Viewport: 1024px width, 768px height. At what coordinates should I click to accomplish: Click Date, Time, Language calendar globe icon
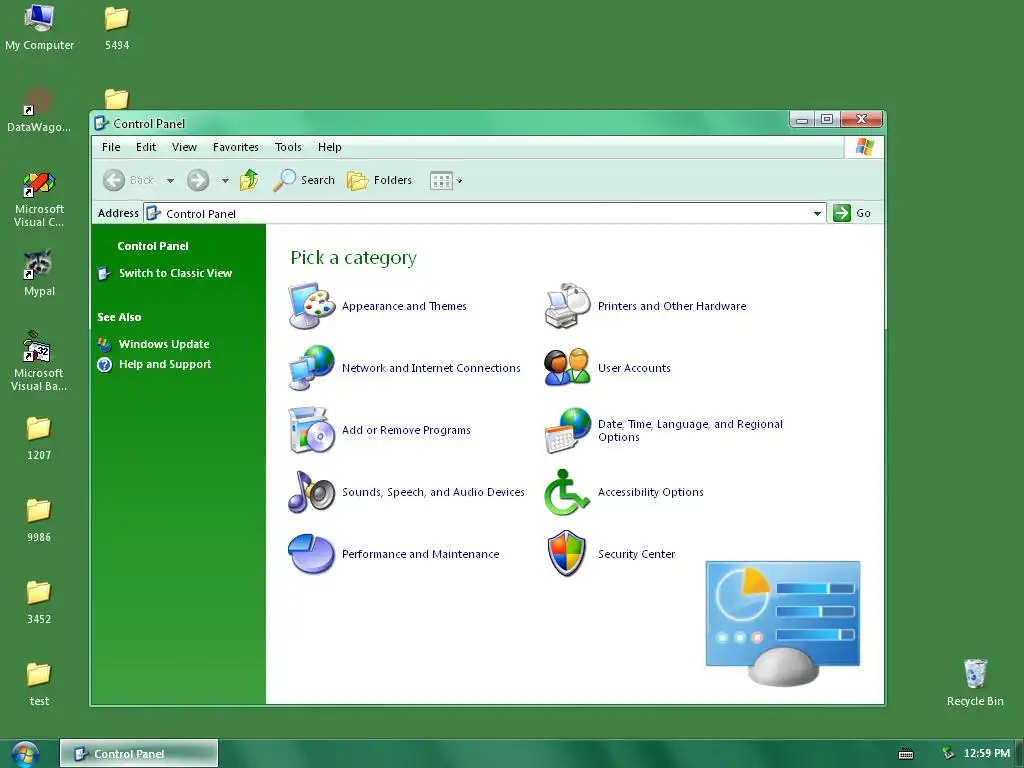pos(567,430)
